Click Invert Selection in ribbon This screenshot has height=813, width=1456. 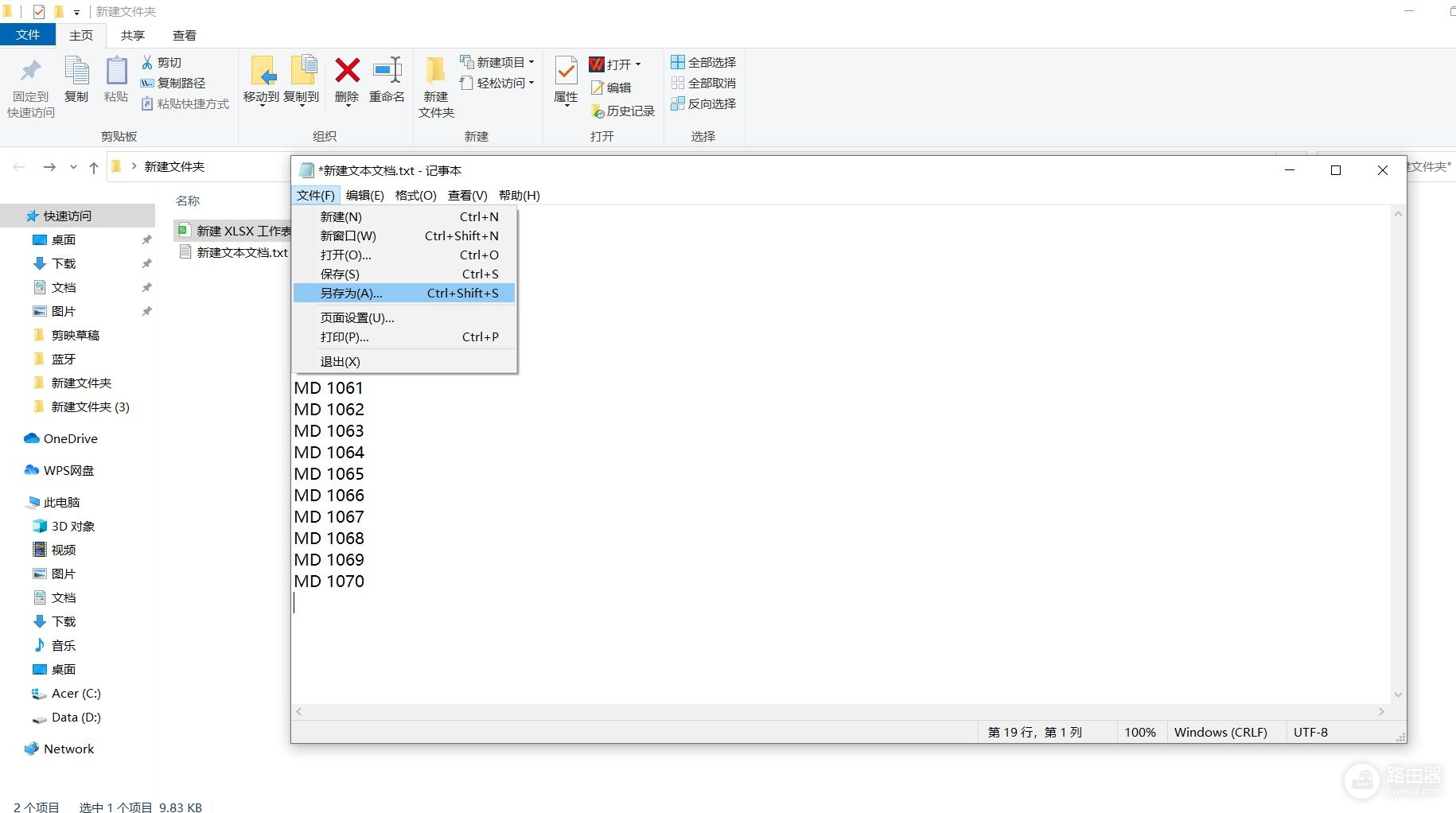pos(703,103)
